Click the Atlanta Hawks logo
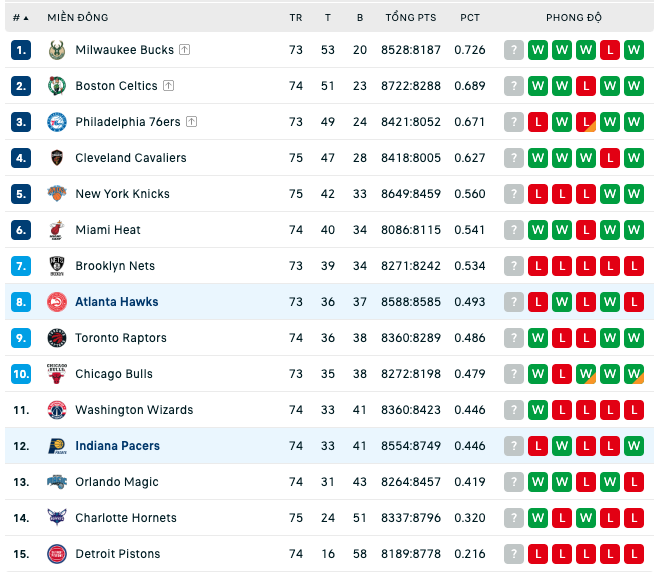This screenshot has width=658, height=576. 57,302
